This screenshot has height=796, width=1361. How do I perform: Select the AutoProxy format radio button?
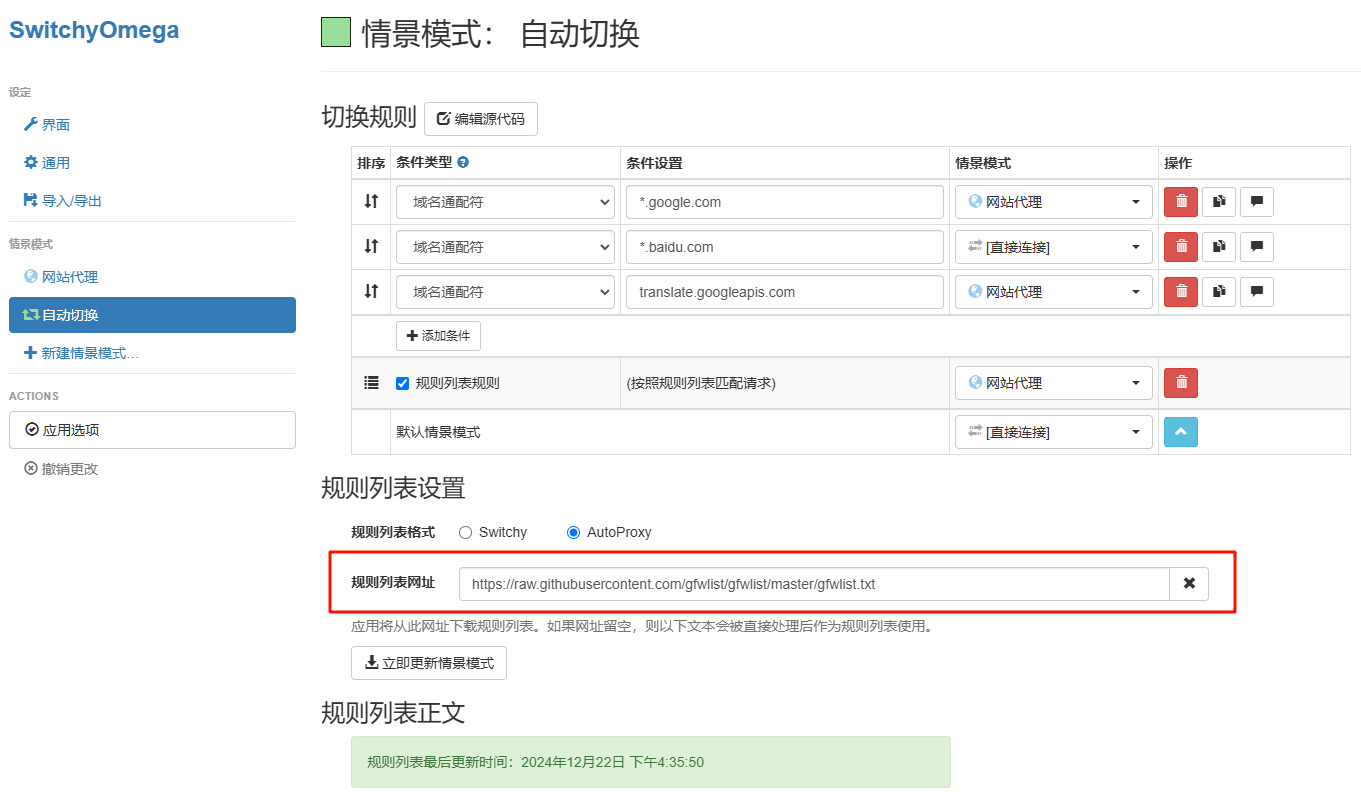(x=573, y=533)
